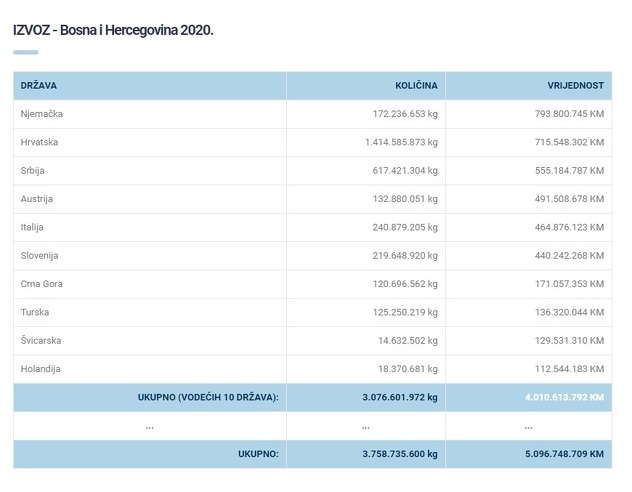The image size is (632, 492).
Task: Click the UKUPNO (VODEĆIH 10 DRŽAVA) label
Action: tap(208, 397)
